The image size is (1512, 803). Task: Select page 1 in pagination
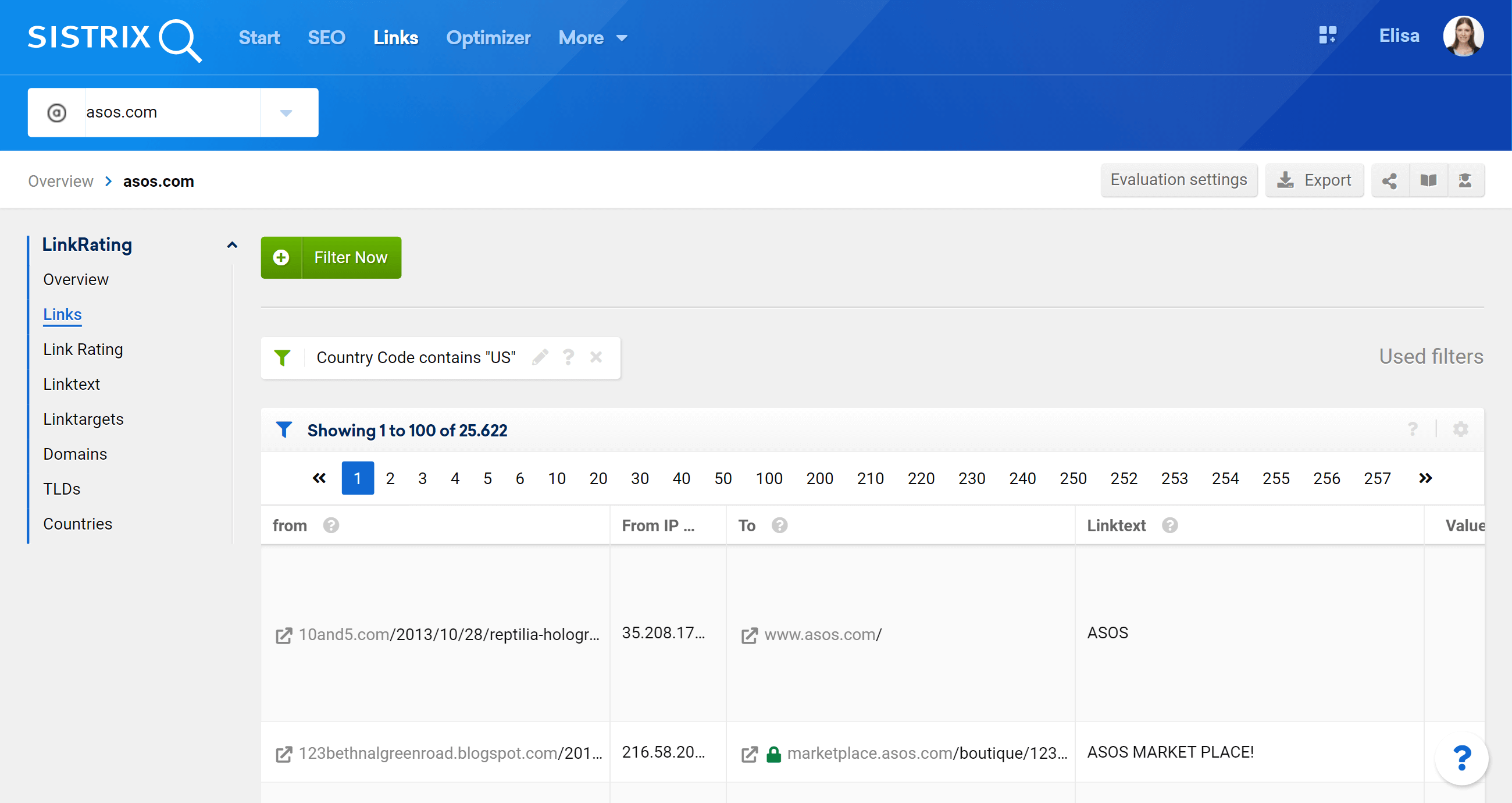(x=358, y=478)
